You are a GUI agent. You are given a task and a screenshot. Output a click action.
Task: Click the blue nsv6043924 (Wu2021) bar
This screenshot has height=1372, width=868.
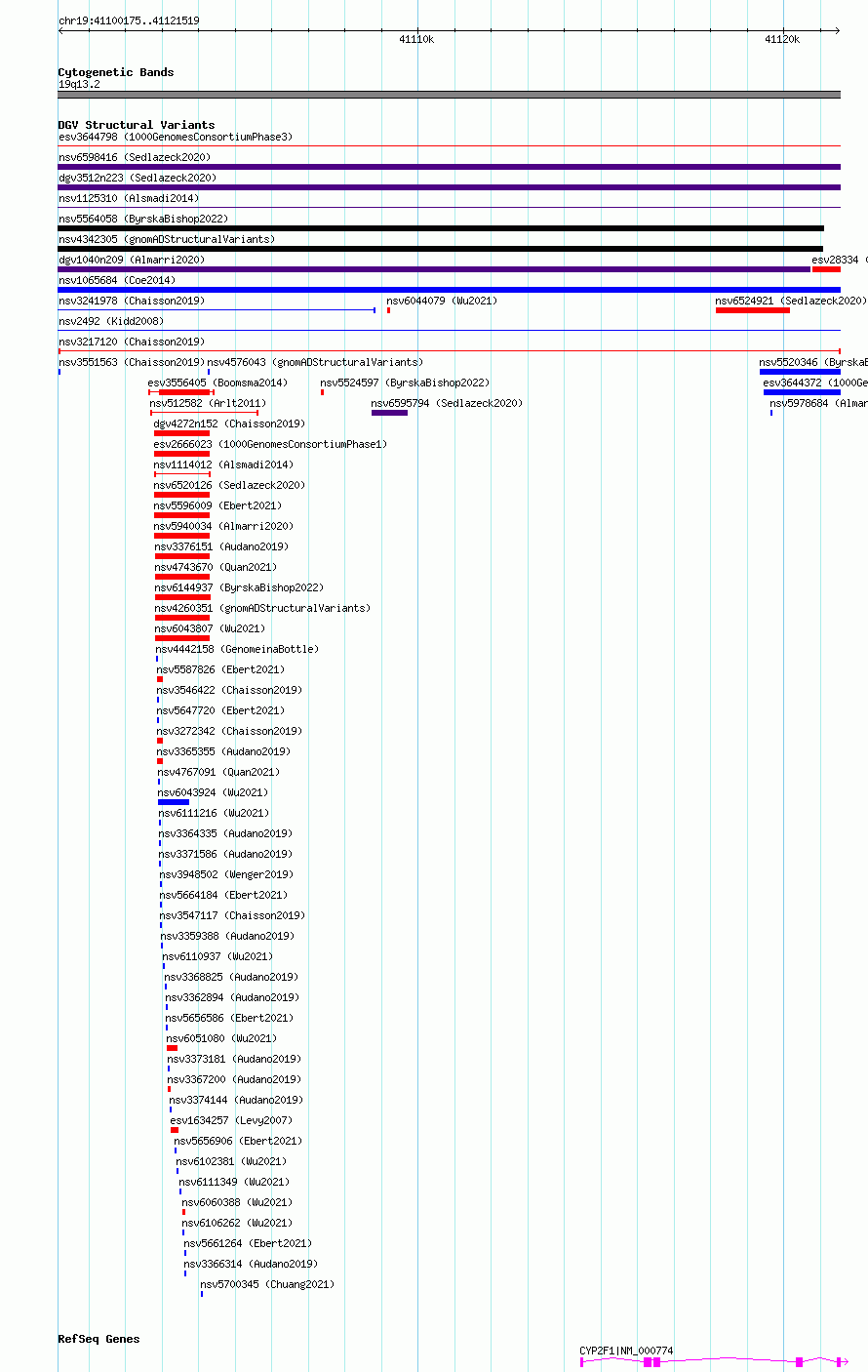pyautogui.click(x=174, y=802)
